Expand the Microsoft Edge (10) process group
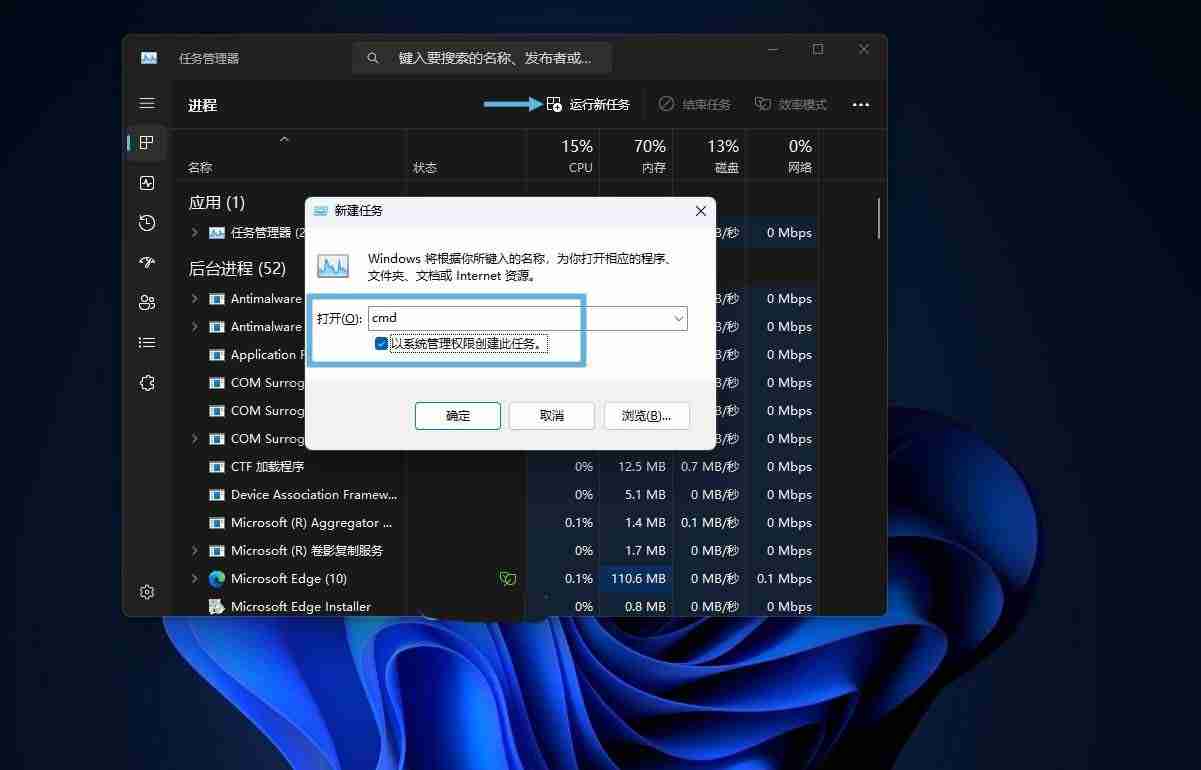The width and height of the screenshot is (1201, 770). (193, 578)
